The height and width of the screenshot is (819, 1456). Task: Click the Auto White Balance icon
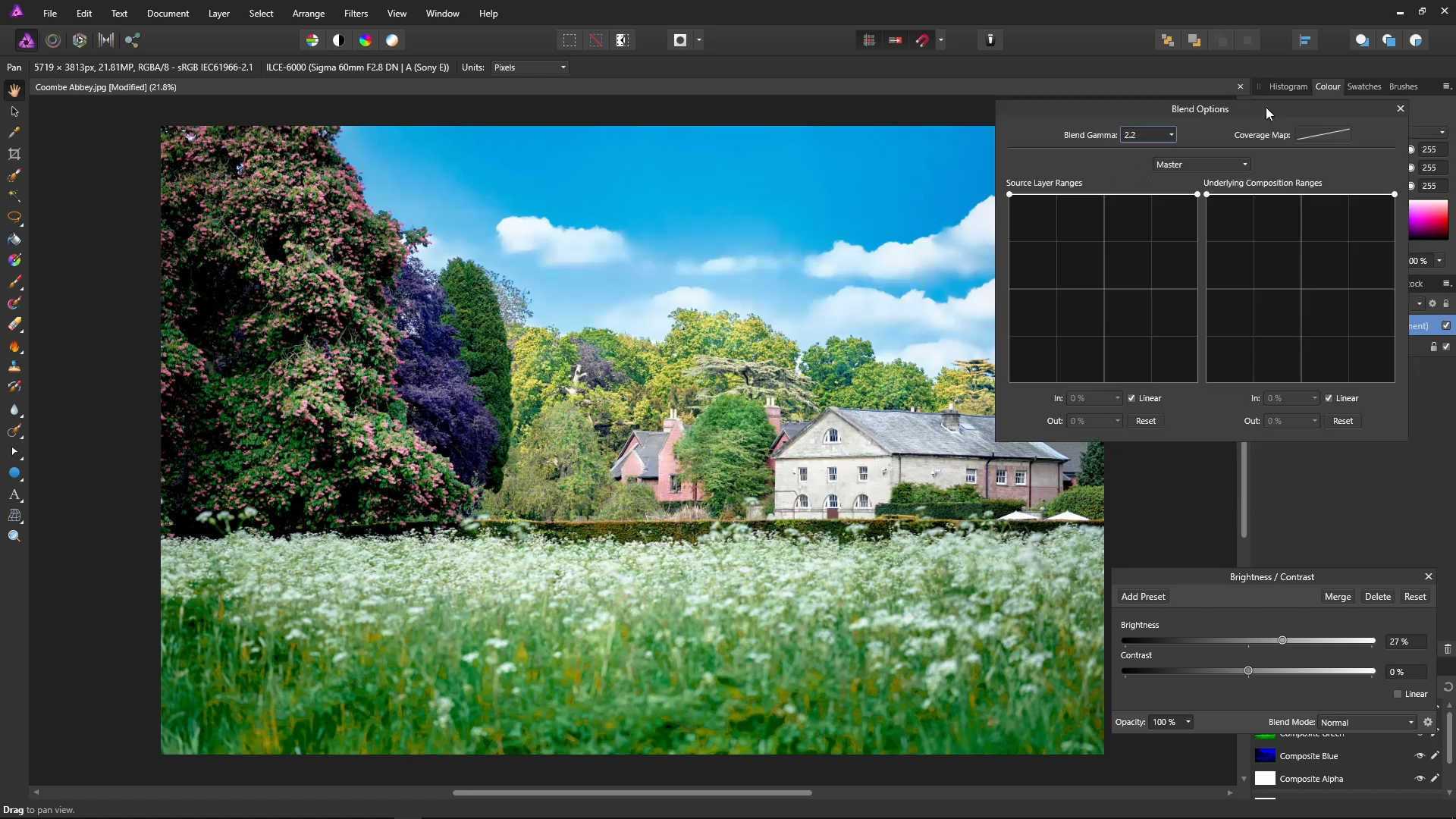coord(392,40)
